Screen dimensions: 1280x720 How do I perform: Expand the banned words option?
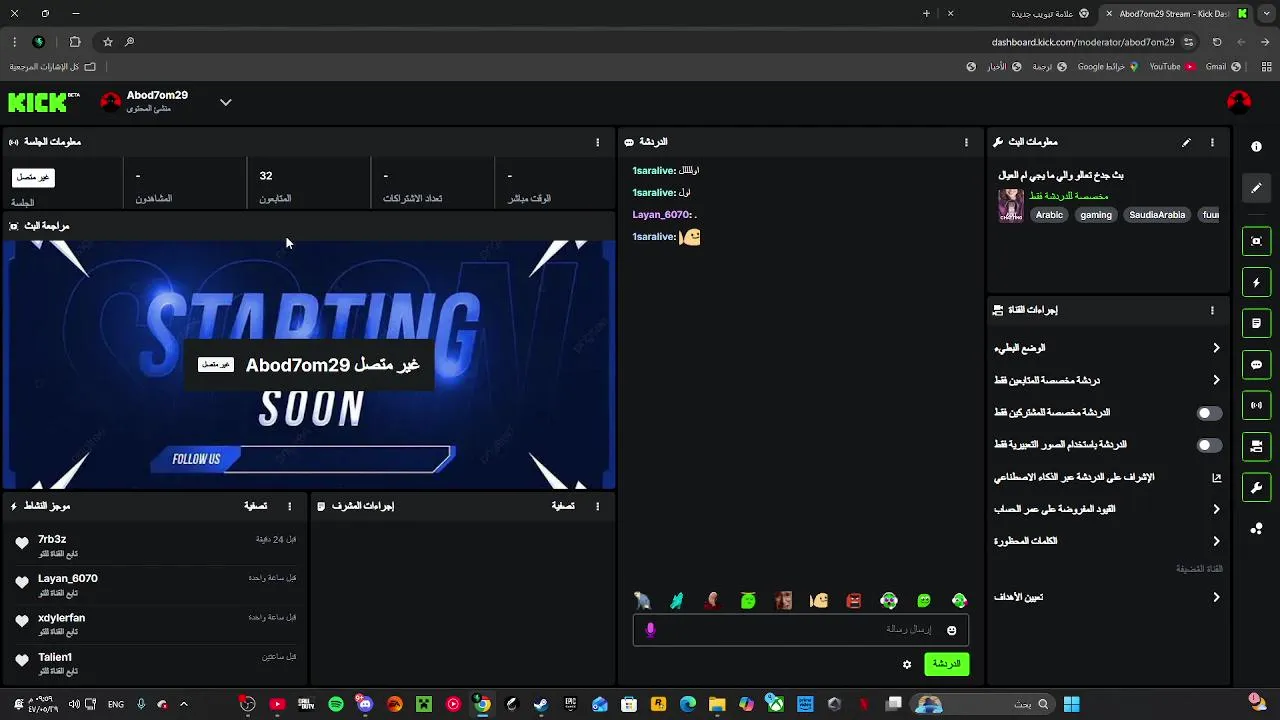[1108, 541]
